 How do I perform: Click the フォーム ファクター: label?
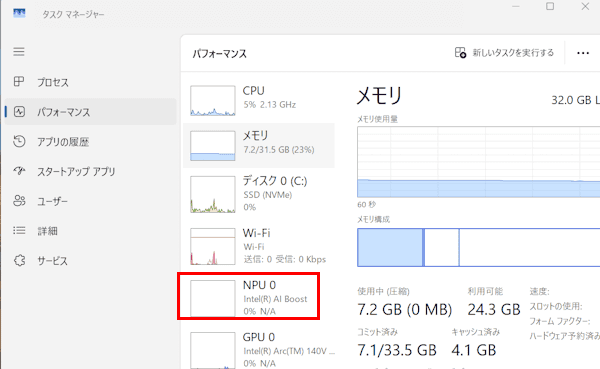tap(560, 321)
